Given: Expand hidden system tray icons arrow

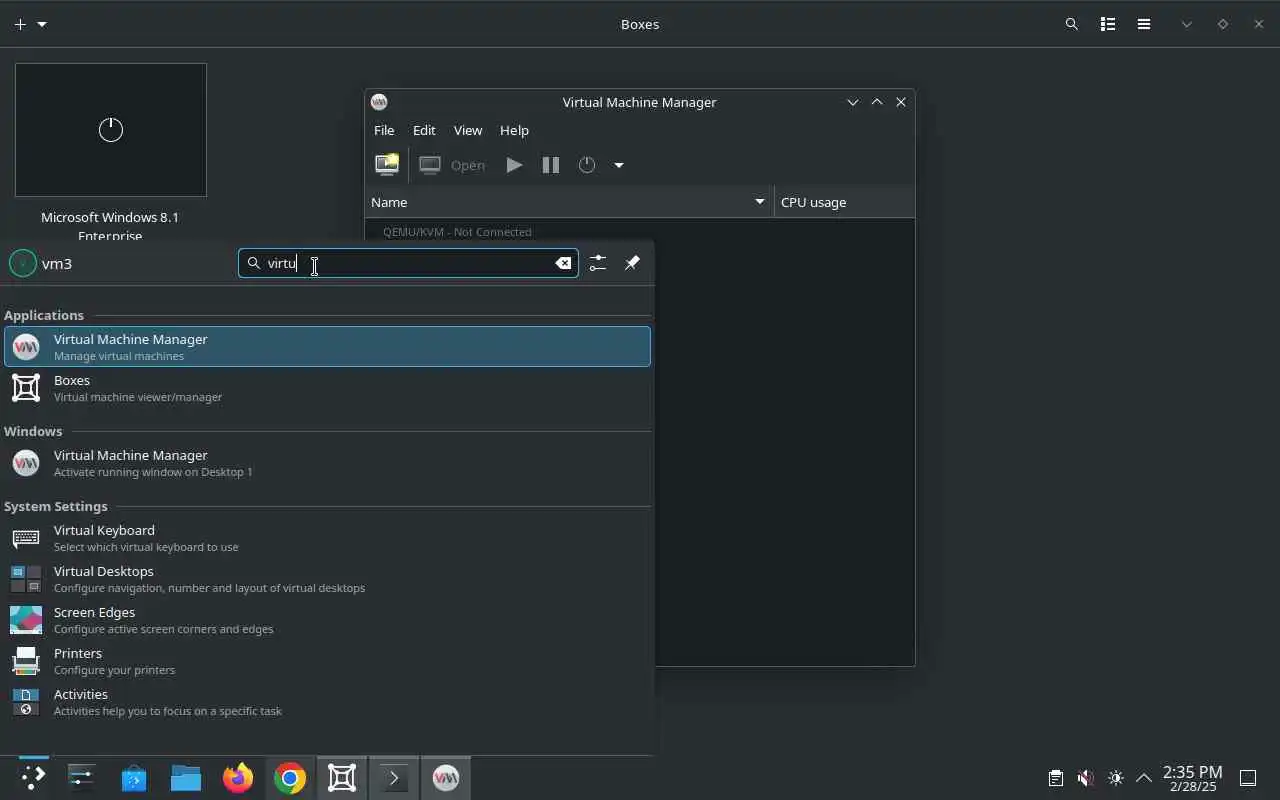Looking at the screenshot, I should pyautogui.click(x=1144, y=778).
